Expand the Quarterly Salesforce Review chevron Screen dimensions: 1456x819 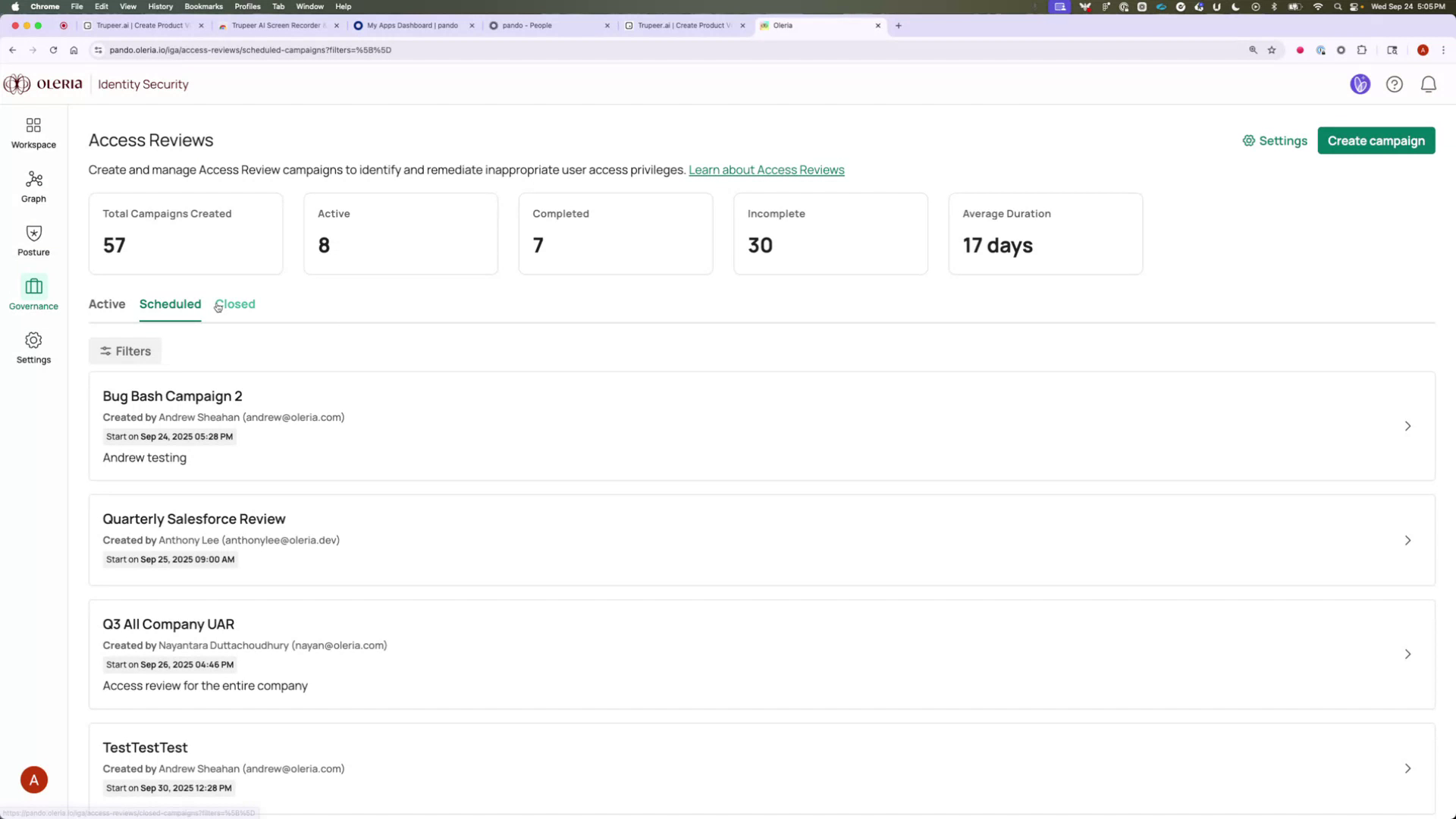(1407, 540)
